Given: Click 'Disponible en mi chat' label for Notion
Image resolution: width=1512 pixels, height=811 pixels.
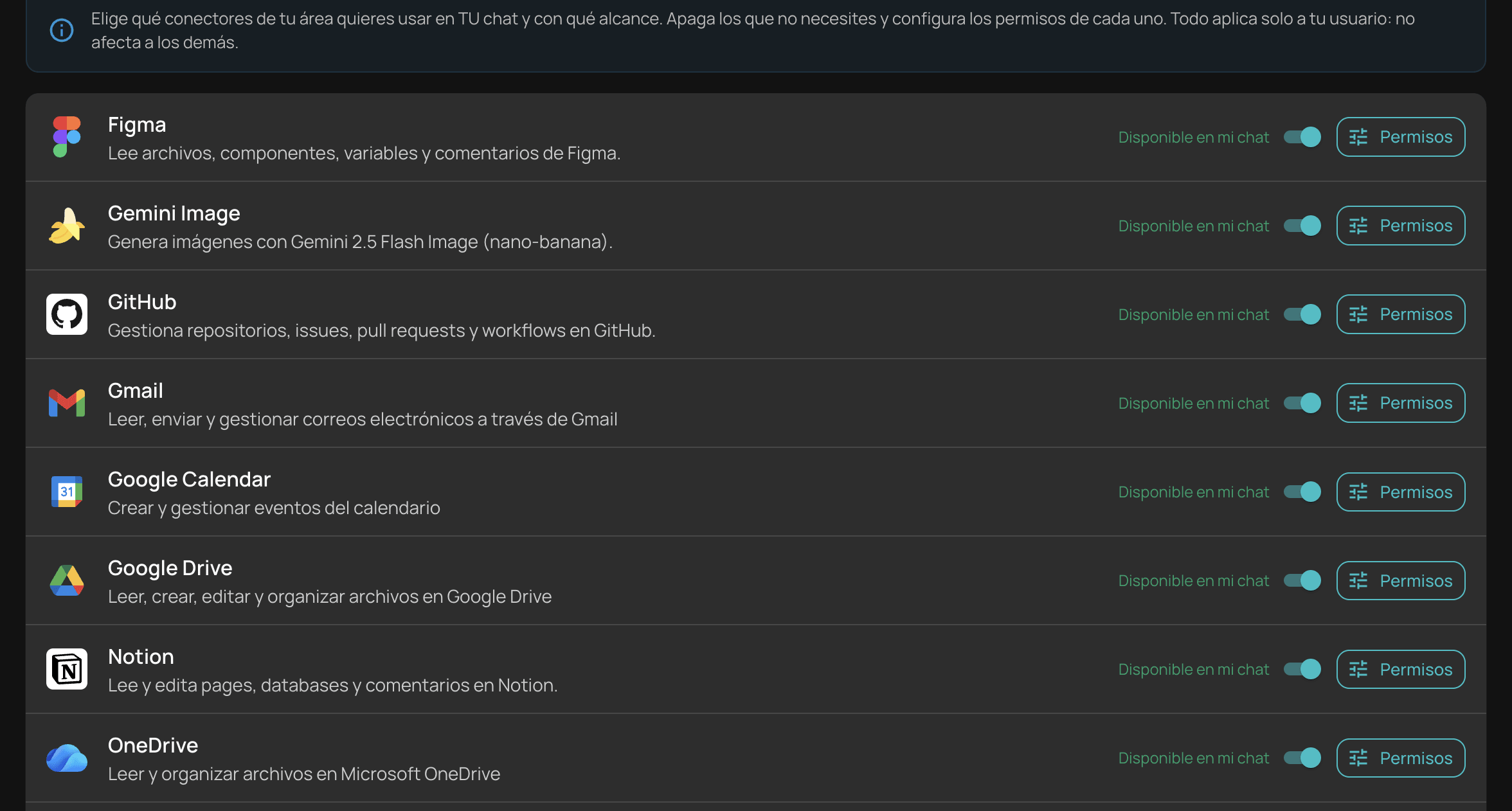Looking at the screenshot, I should click(x=1194, y=669).
